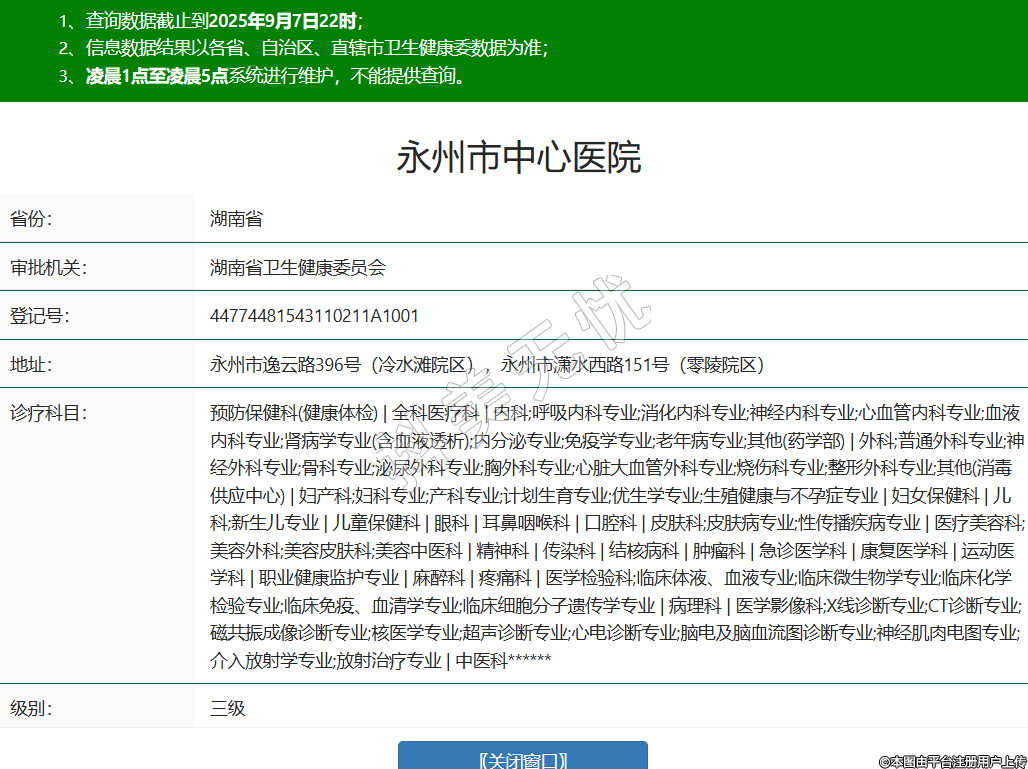Click the 中医科****** entry
The height and width of the screenshot is (769, 1028).
503,660
